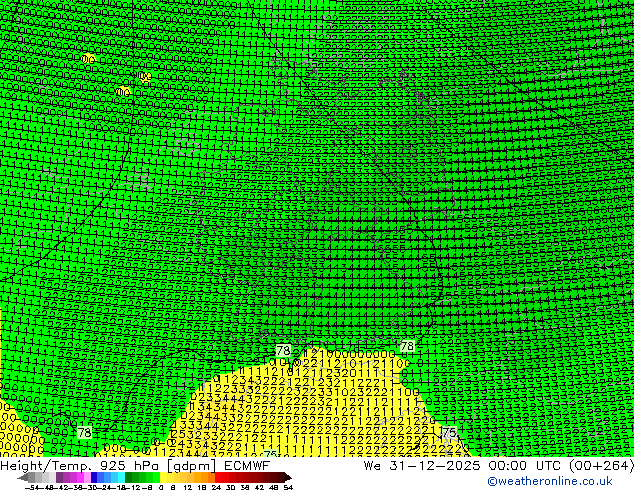Click the -54 value under the color scale
The height and width of the screenshot is (490, 634).
click(32, 488)
